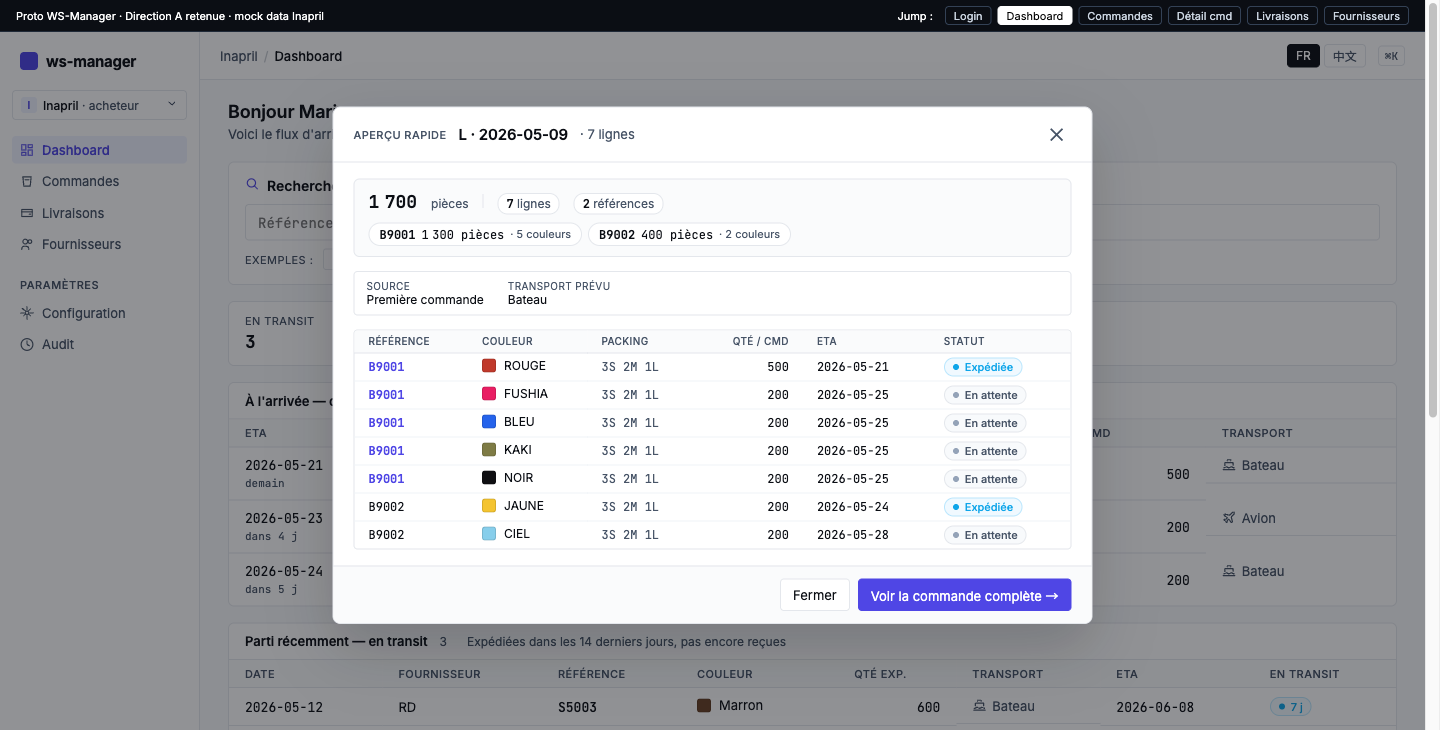Open B9001 reference link in KAKI row

pos(386,451)
